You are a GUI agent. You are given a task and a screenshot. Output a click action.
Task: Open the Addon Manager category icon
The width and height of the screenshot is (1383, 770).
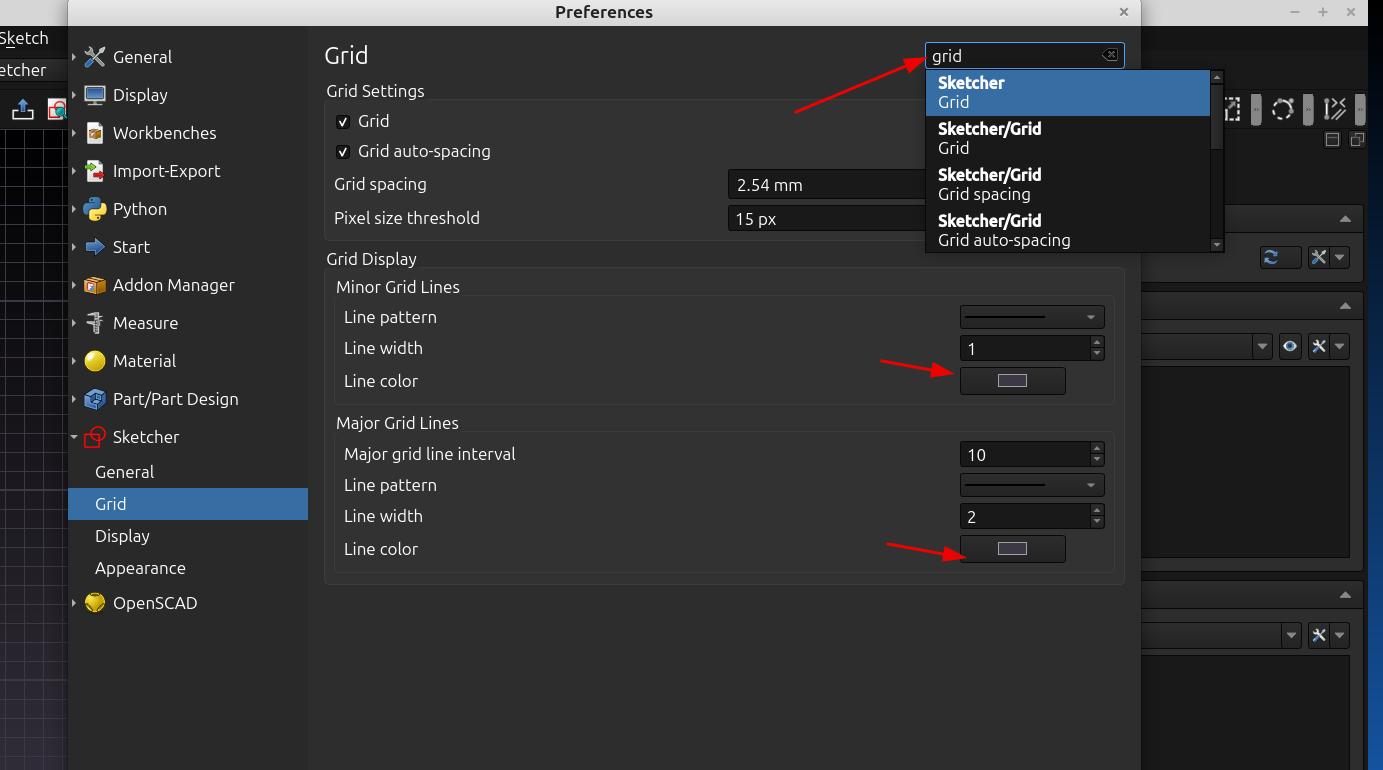click(x=95, y=285)
